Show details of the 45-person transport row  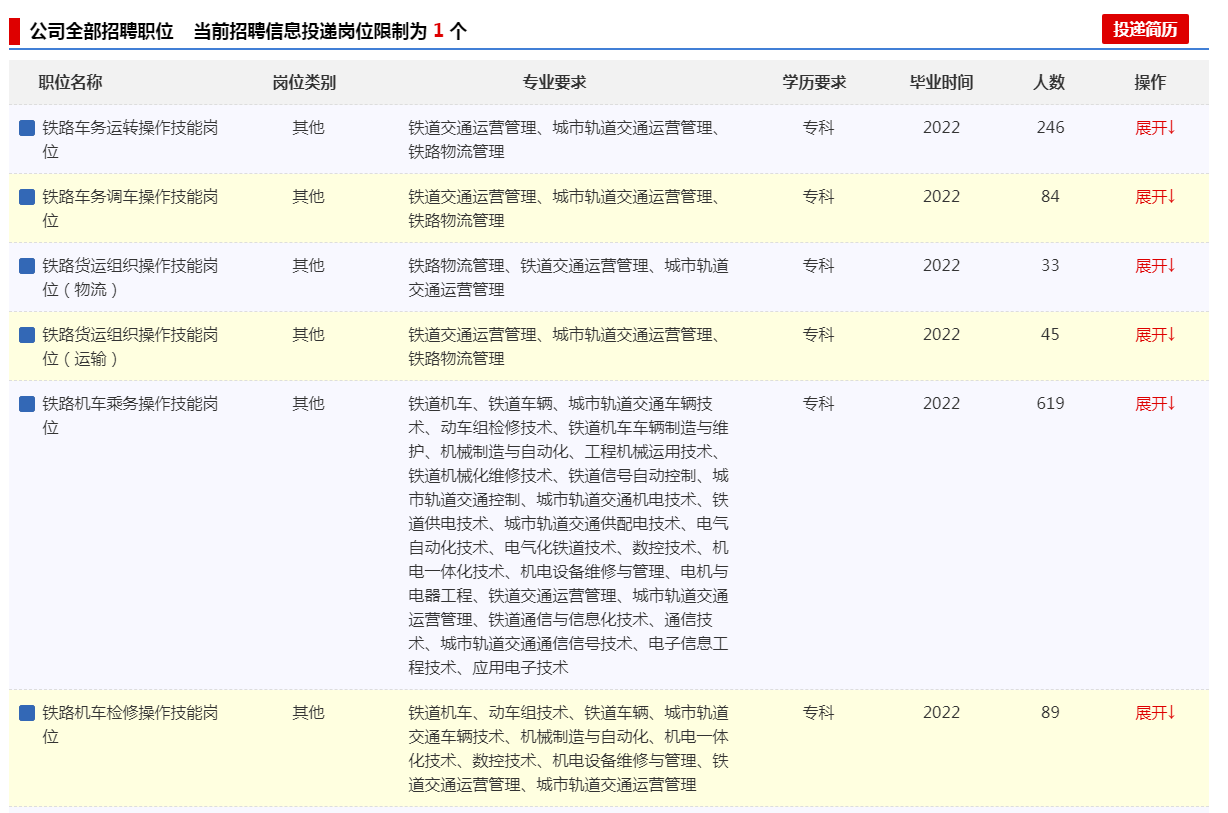1154,335
